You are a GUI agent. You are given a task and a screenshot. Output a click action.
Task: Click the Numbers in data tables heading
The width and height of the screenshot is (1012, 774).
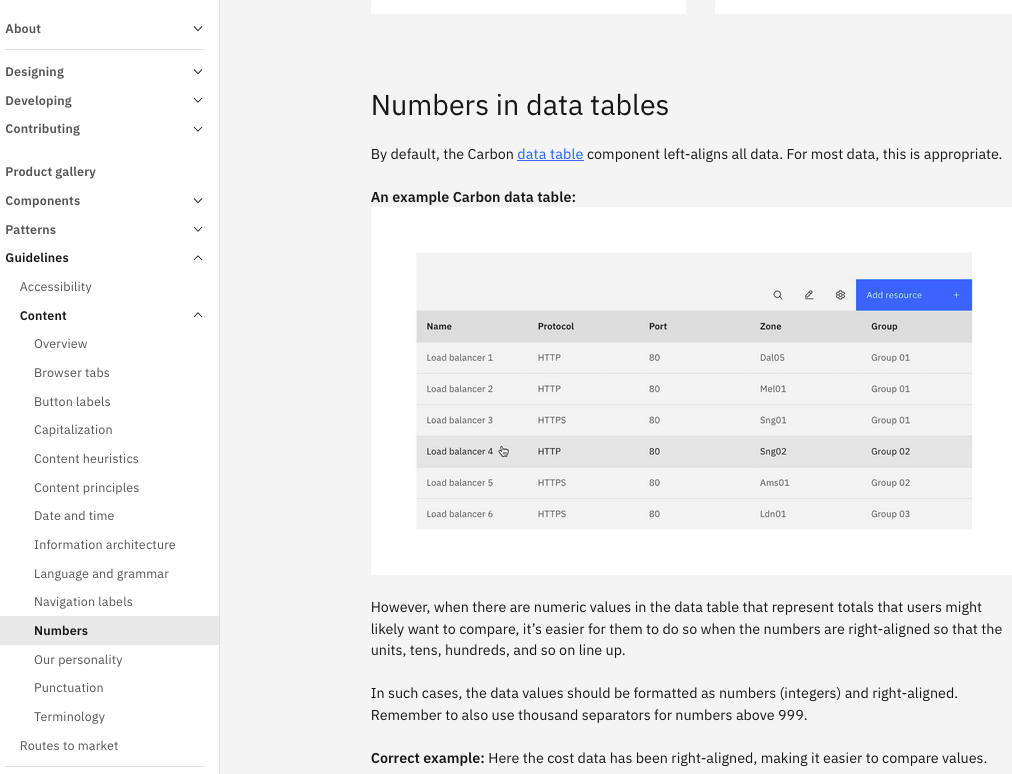tap(520, 105)
